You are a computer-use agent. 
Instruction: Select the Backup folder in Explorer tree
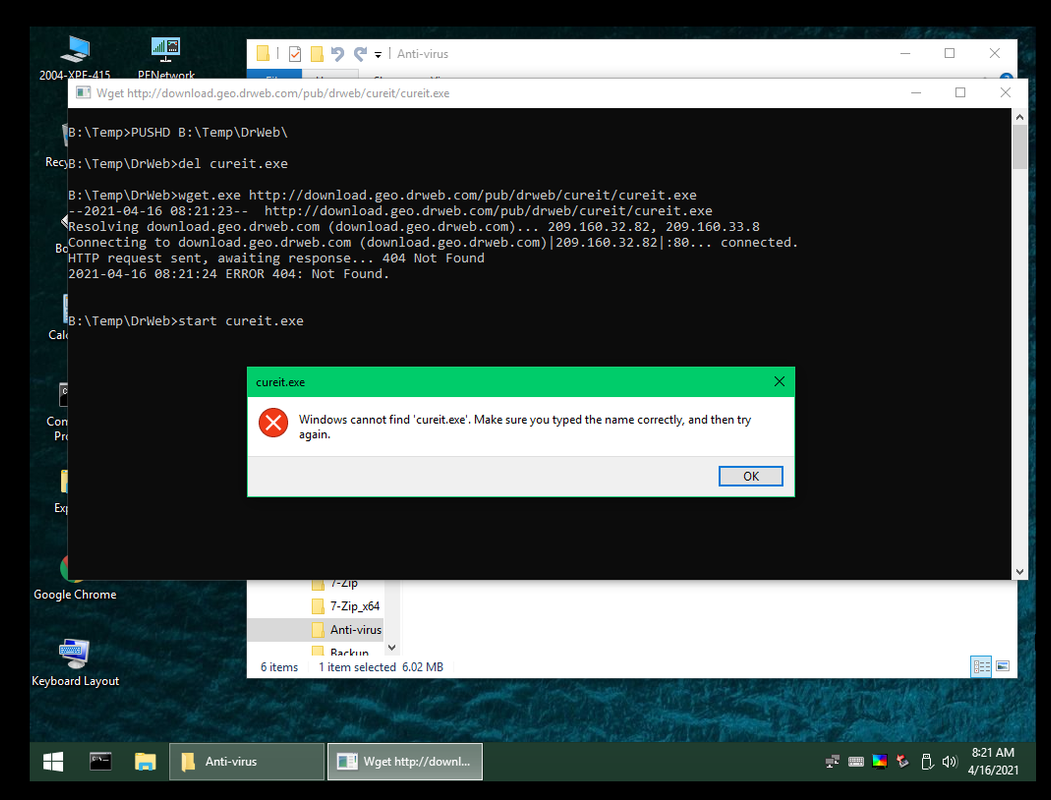coord(341,652)
